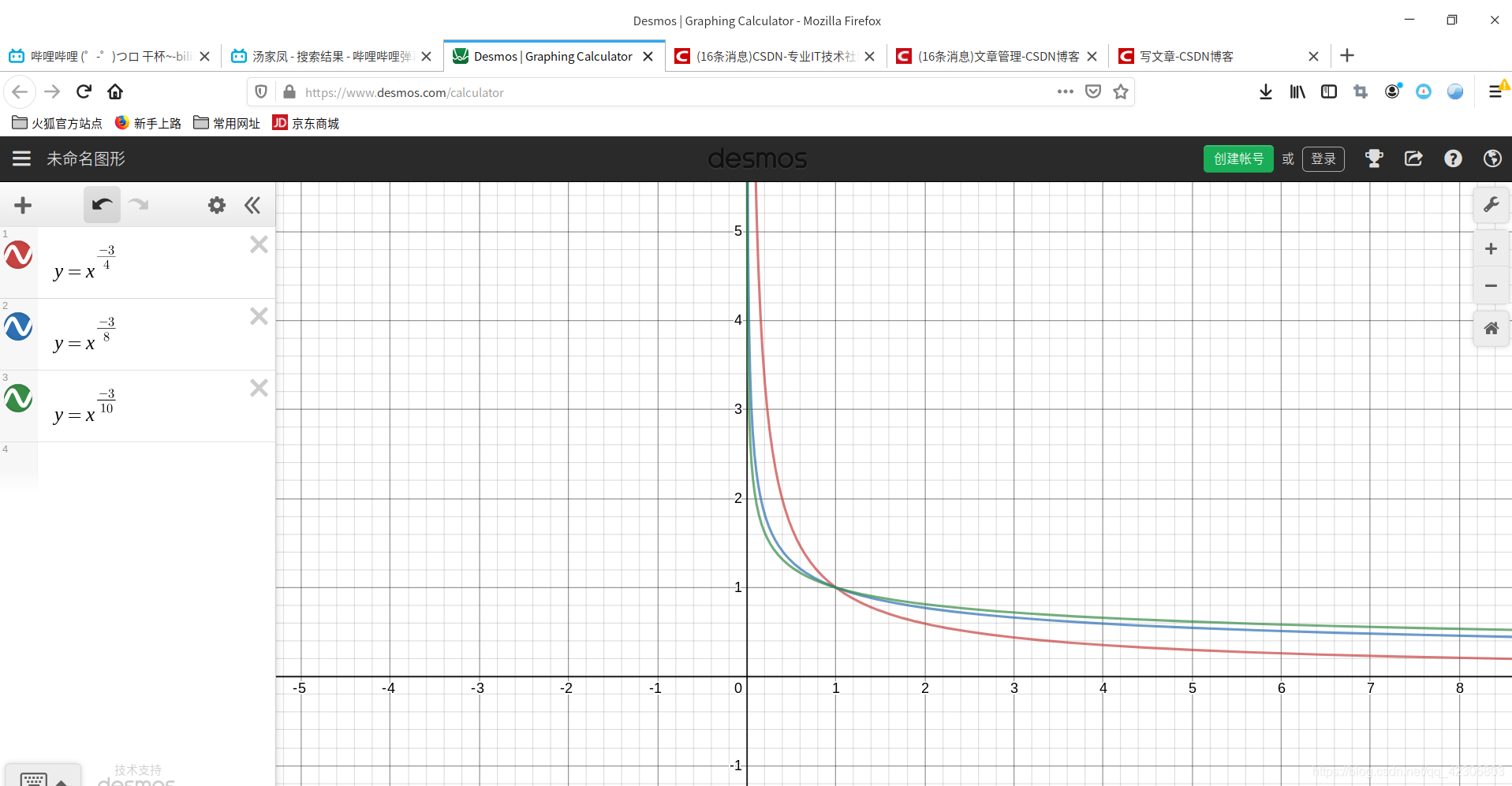Edit the y = x^(-3/10) expression
The height and width of the screenshot is (786, 1512).
click(84, 406)
